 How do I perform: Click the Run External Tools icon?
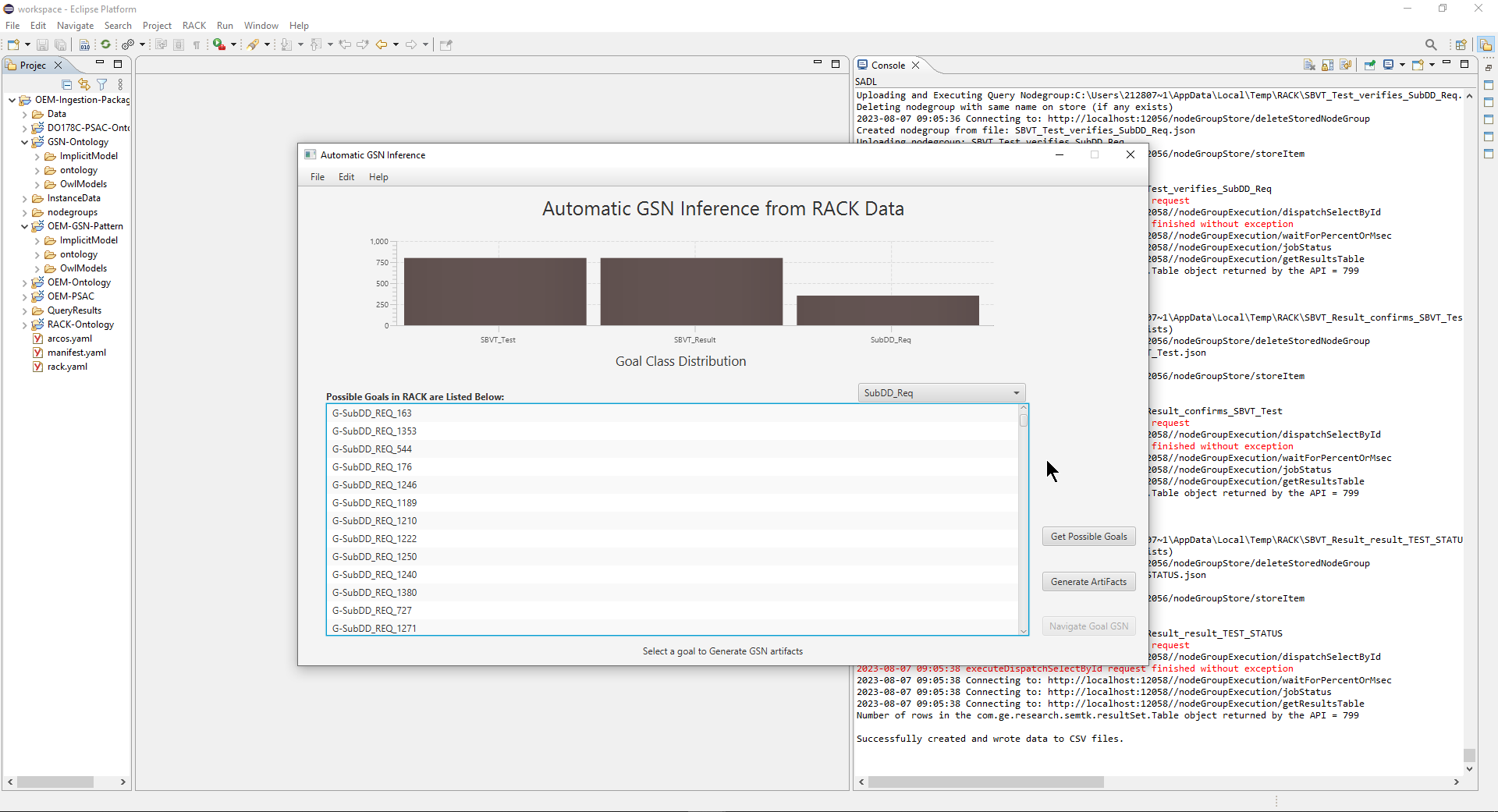click(x=220, y=44)
